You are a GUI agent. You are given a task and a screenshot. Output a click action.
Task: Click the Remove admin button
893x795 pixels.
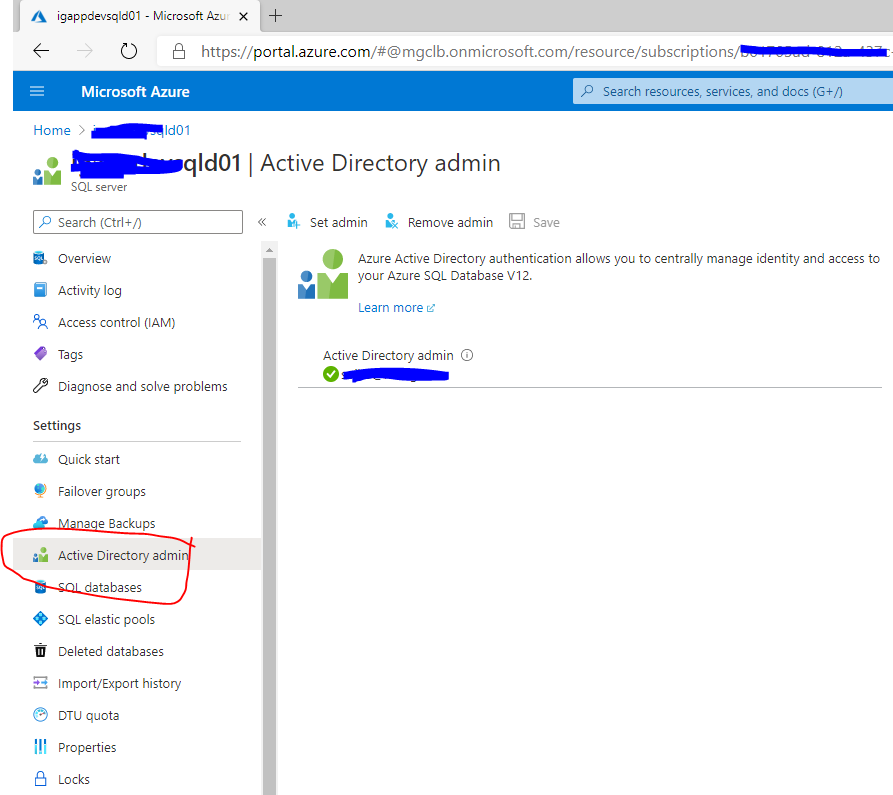pos(439,222)
